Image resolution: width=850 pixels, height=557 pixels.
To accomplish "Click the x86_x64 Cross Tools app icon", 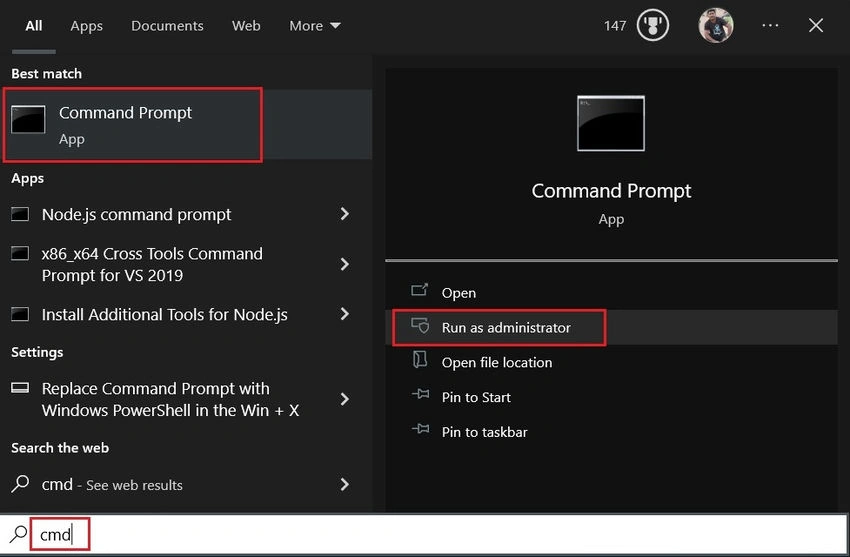I will [20, 253].
